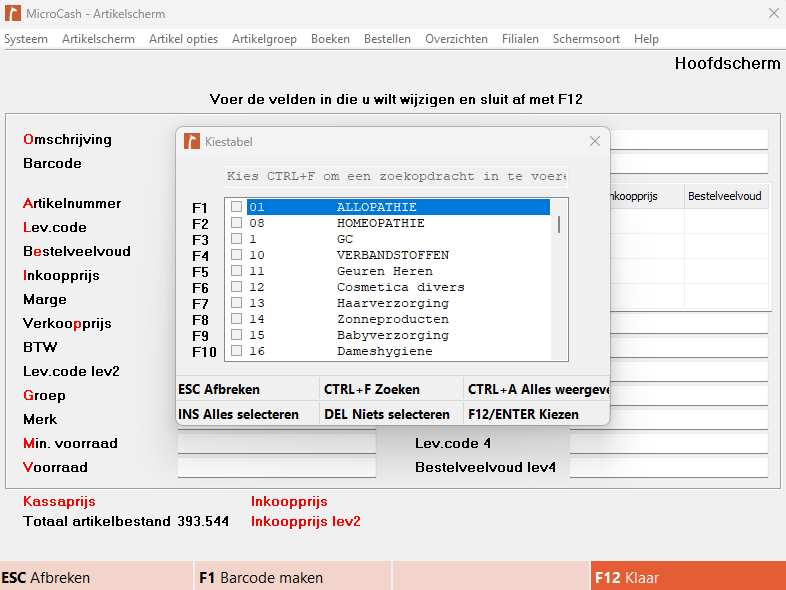Click ESC Afbreken in bottom bar
Image resolution: width=786 pixels, height=590 pixels.
point(96,577)
